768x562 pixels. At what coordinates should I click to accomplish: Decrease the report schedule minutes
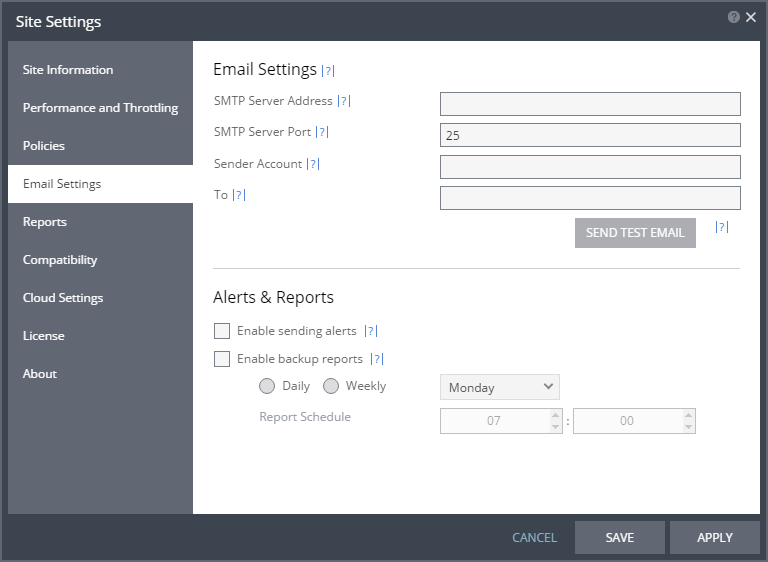point(689,427)
